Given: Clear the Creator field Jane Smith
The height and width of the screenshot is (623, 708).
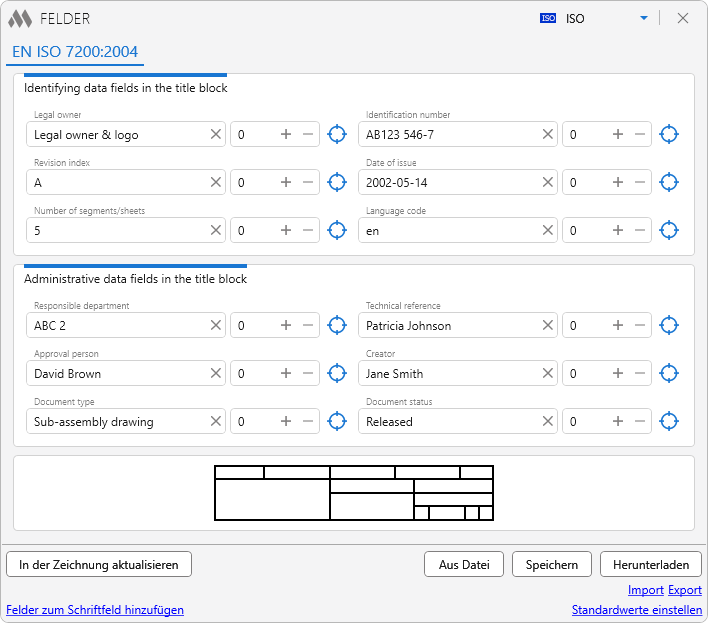Looking at the screenshot, I should [548, 374].
